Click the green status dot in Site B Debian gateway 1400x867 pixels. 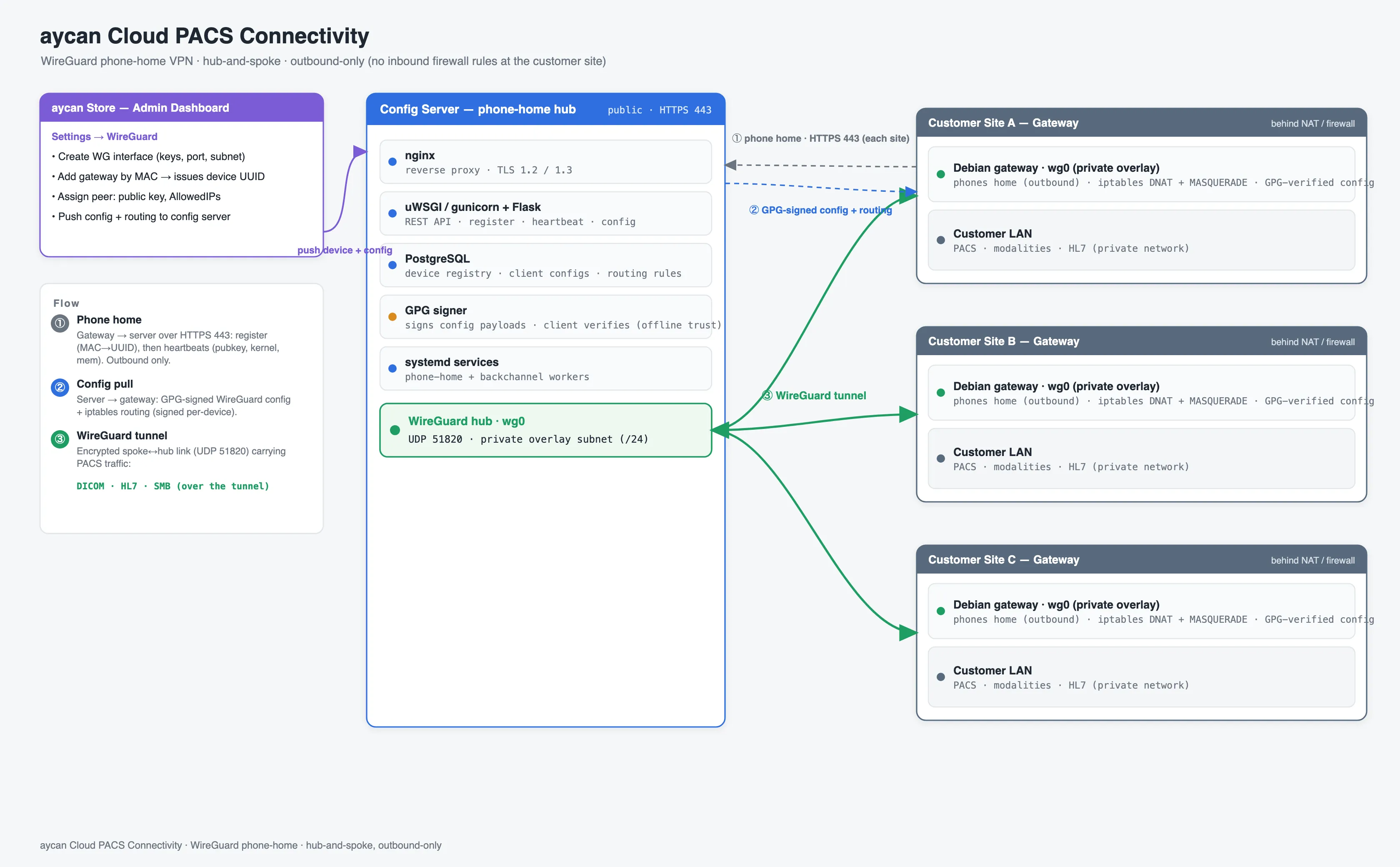click(940, 393)
